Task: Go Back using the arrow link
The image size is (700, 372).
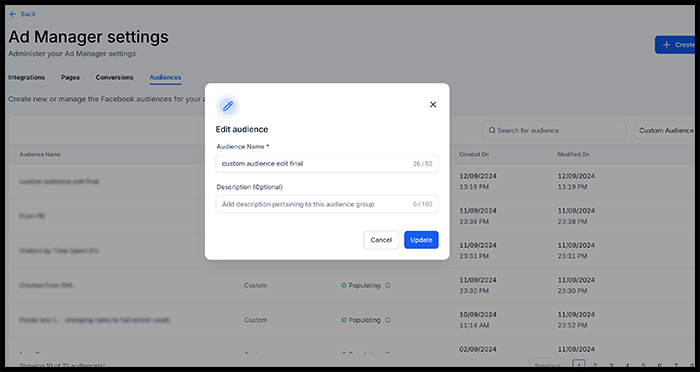Action: click(22, 14)
